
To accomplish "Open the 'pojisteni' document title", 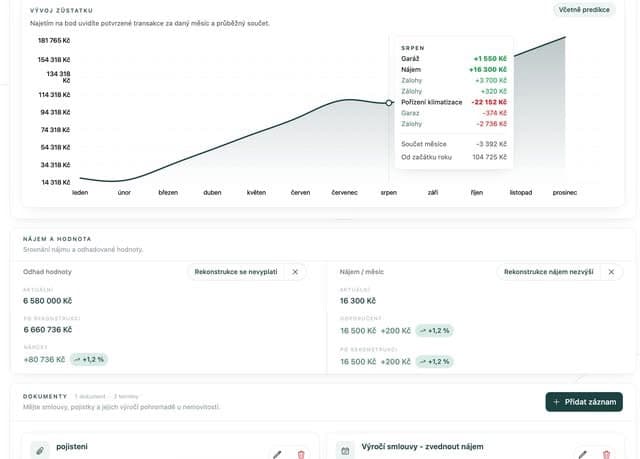I will (72, 446).
